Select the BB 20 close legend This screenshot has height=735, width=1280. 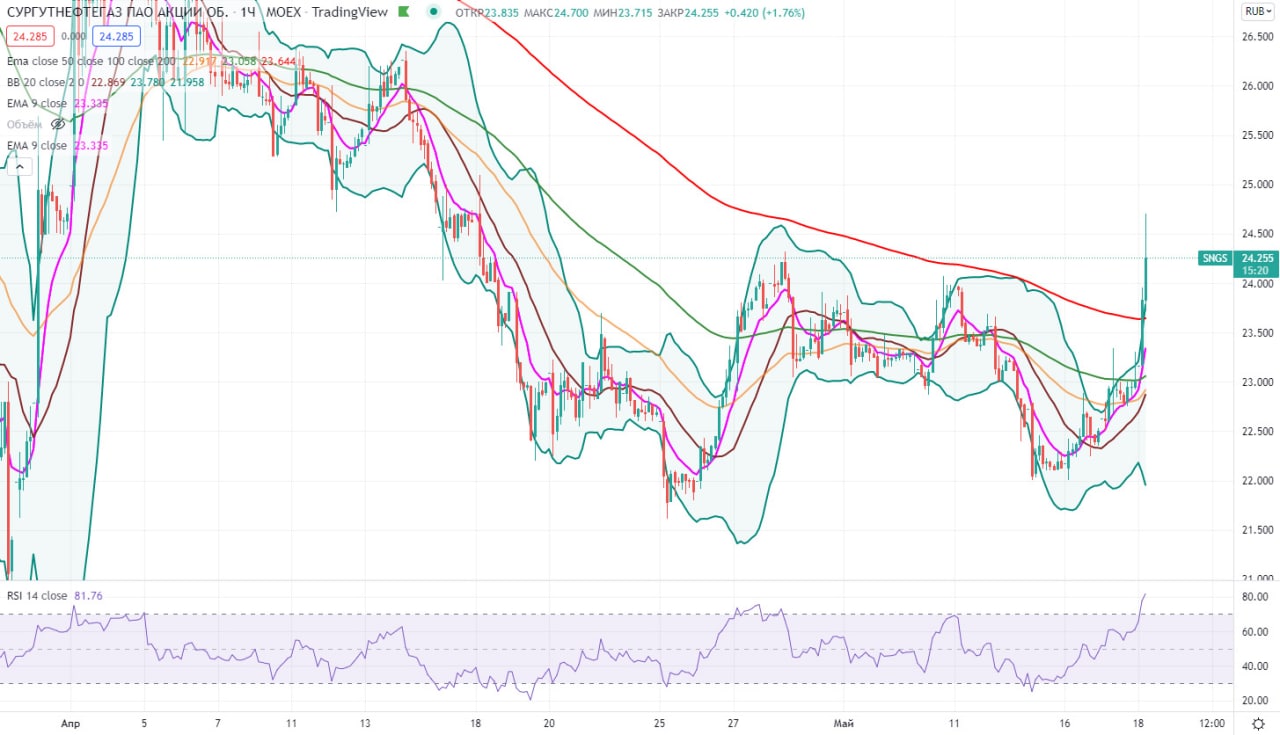[46, 82]
